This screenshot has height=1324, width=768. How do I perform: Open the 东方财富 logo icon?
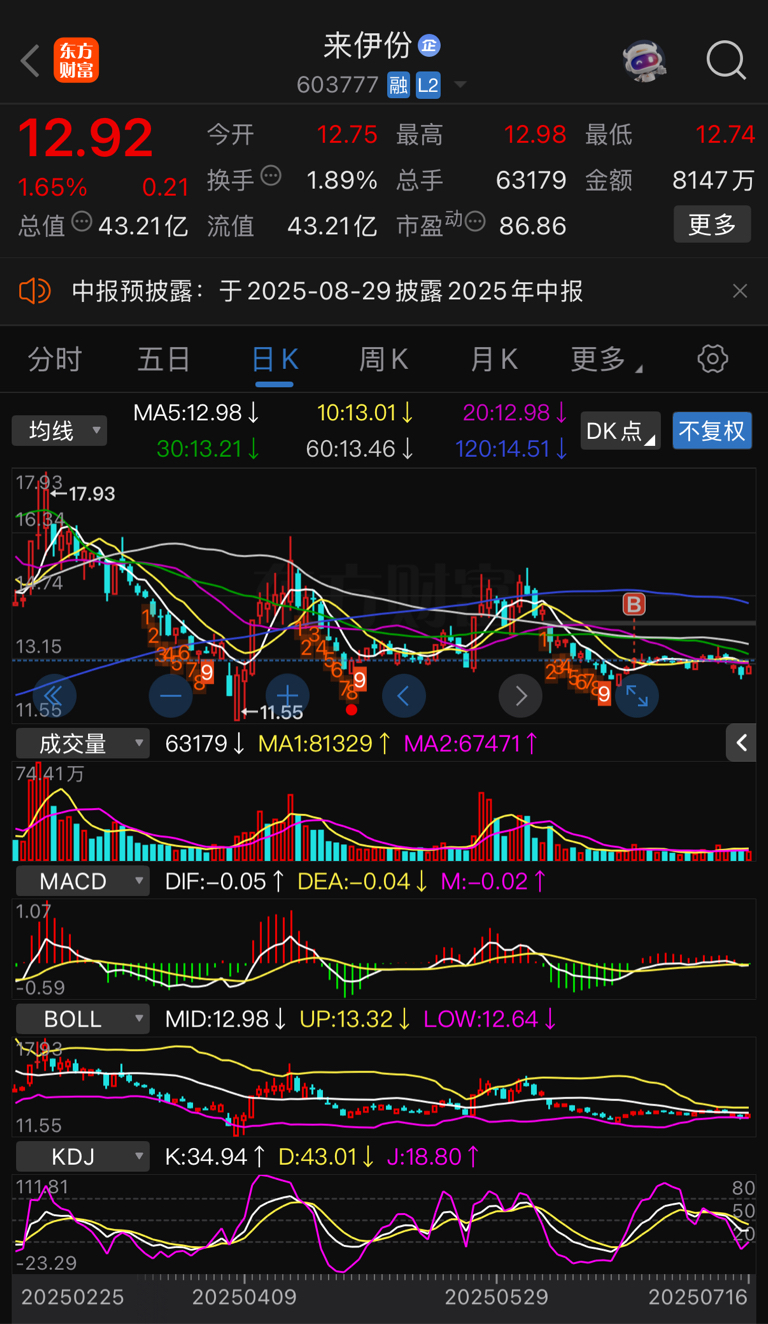click(x=77, y=60)
